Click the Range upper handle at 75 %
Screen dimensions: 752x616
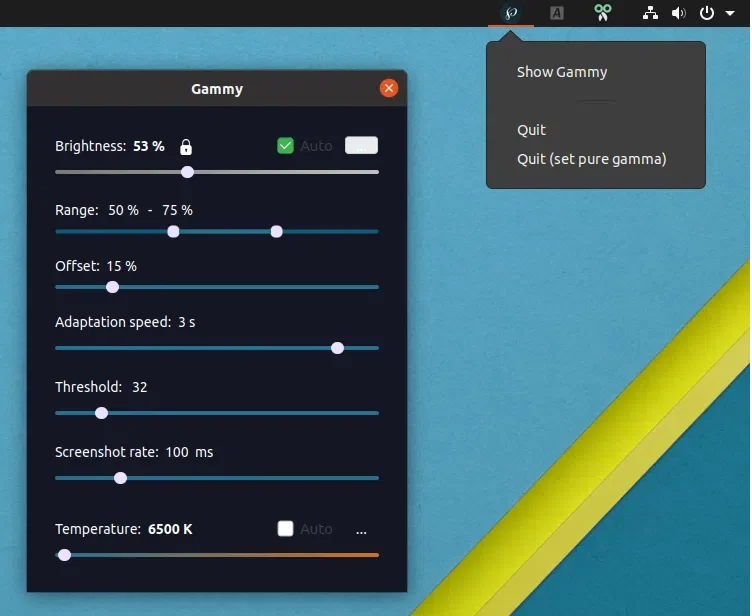click(276, 232)
